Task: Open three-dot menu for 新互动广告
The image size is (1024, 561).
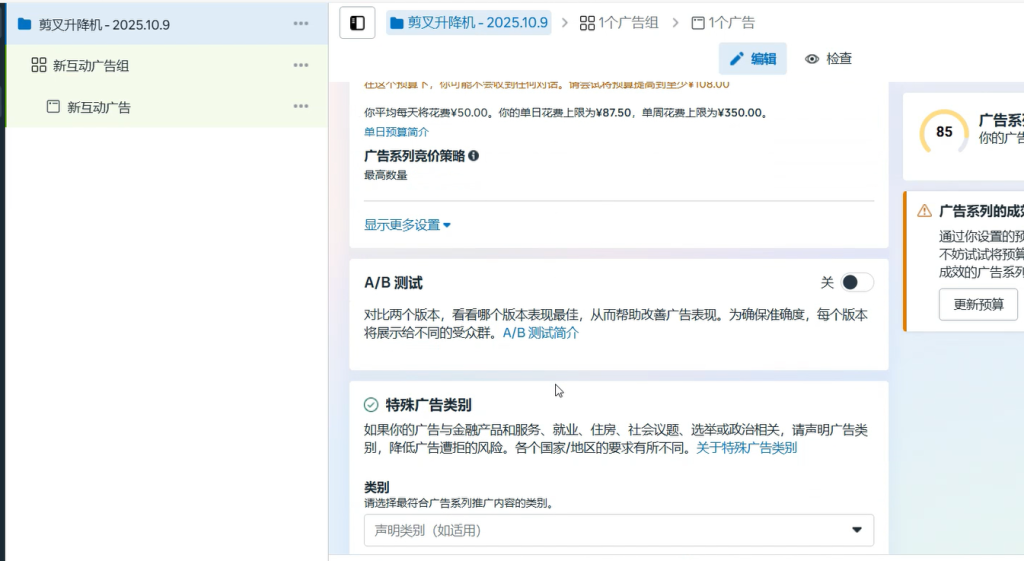Action: (x=301, y=106)
